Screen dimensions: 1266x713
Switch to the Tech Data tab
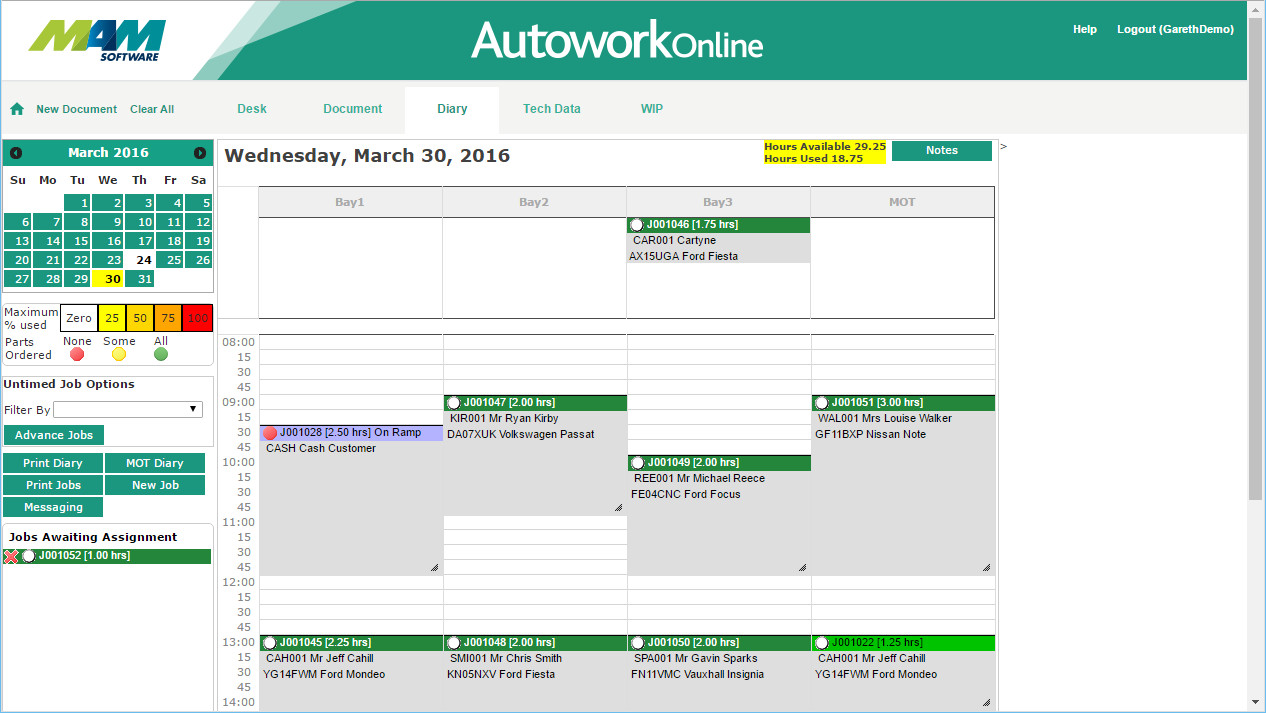[551, 109]
